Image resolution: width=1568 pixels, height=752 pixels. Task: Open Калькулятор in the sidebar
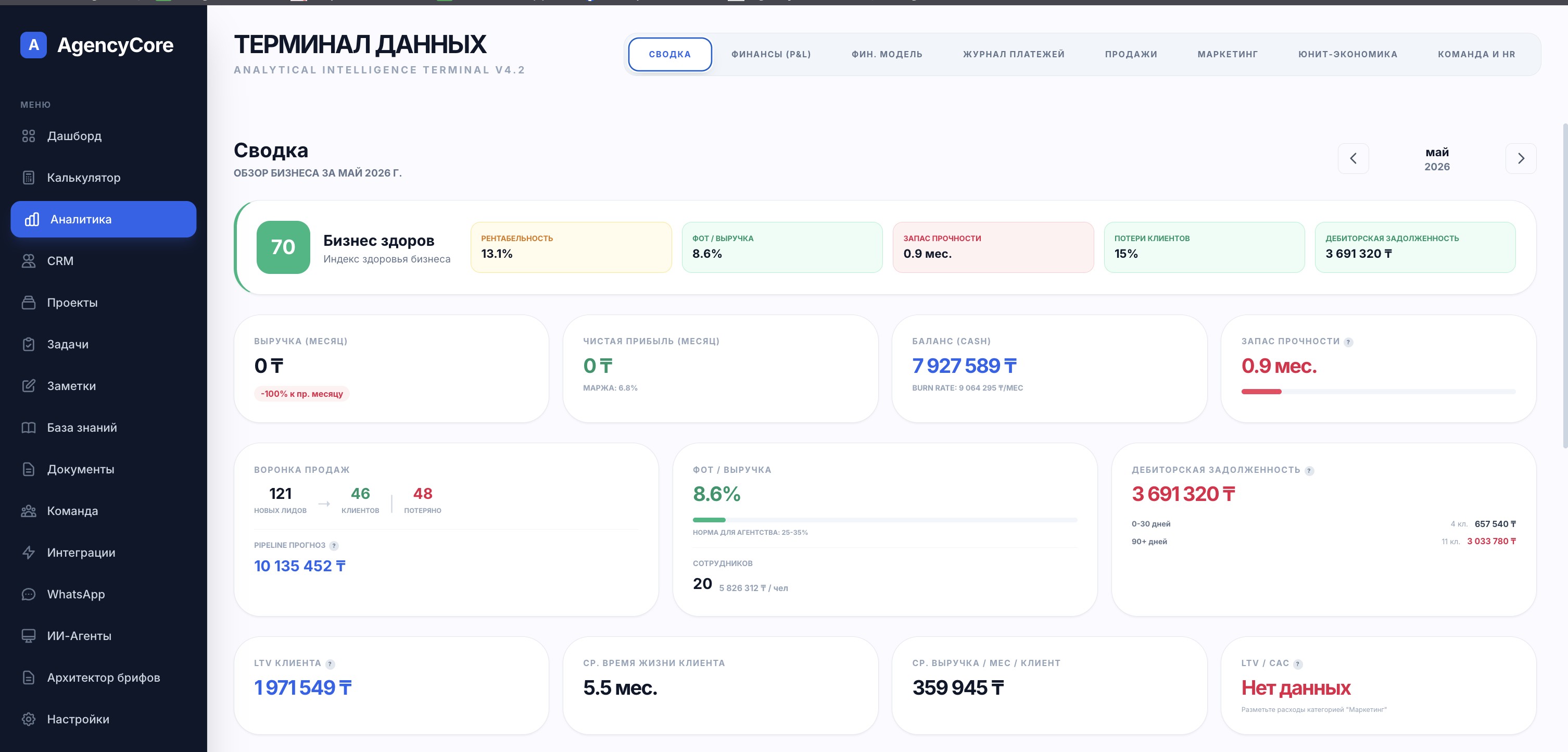point(104,178)
